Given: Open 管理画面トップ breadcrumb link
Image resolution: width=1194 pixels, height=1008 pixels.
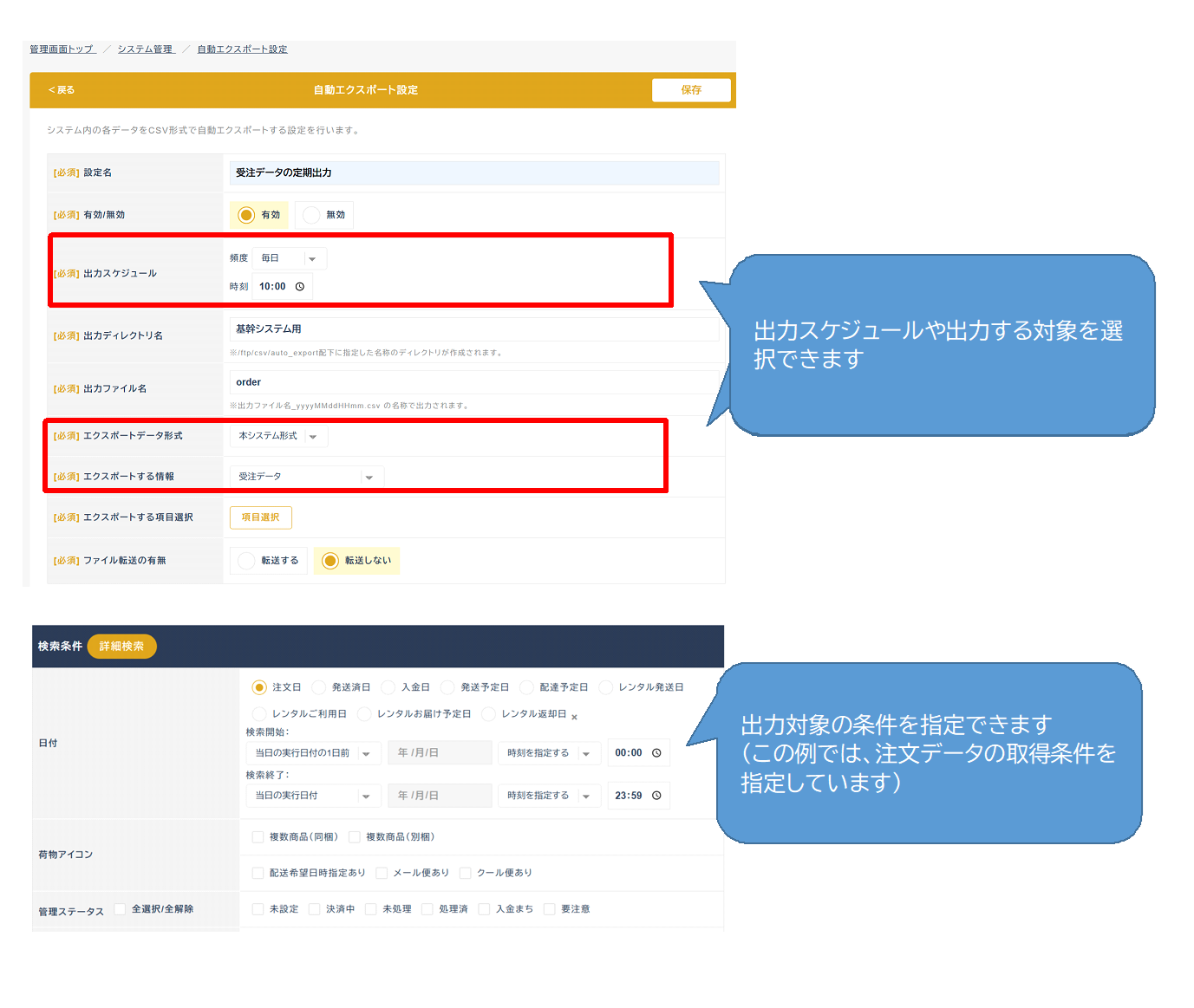Looking at the screenshot, I should [62, 49].
